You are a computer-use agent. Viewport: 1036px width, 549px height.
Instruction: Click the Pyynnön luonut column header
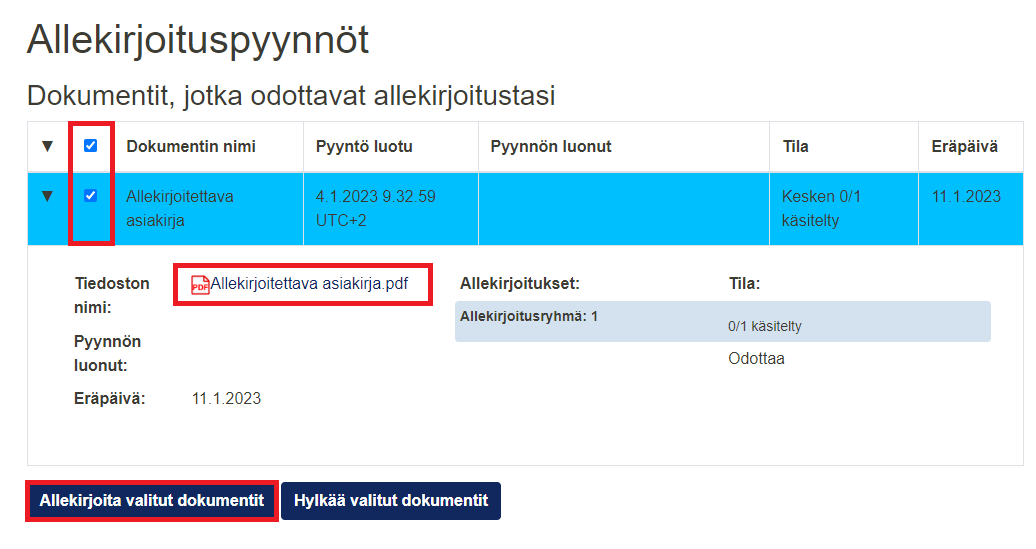[x=551, y=147]
